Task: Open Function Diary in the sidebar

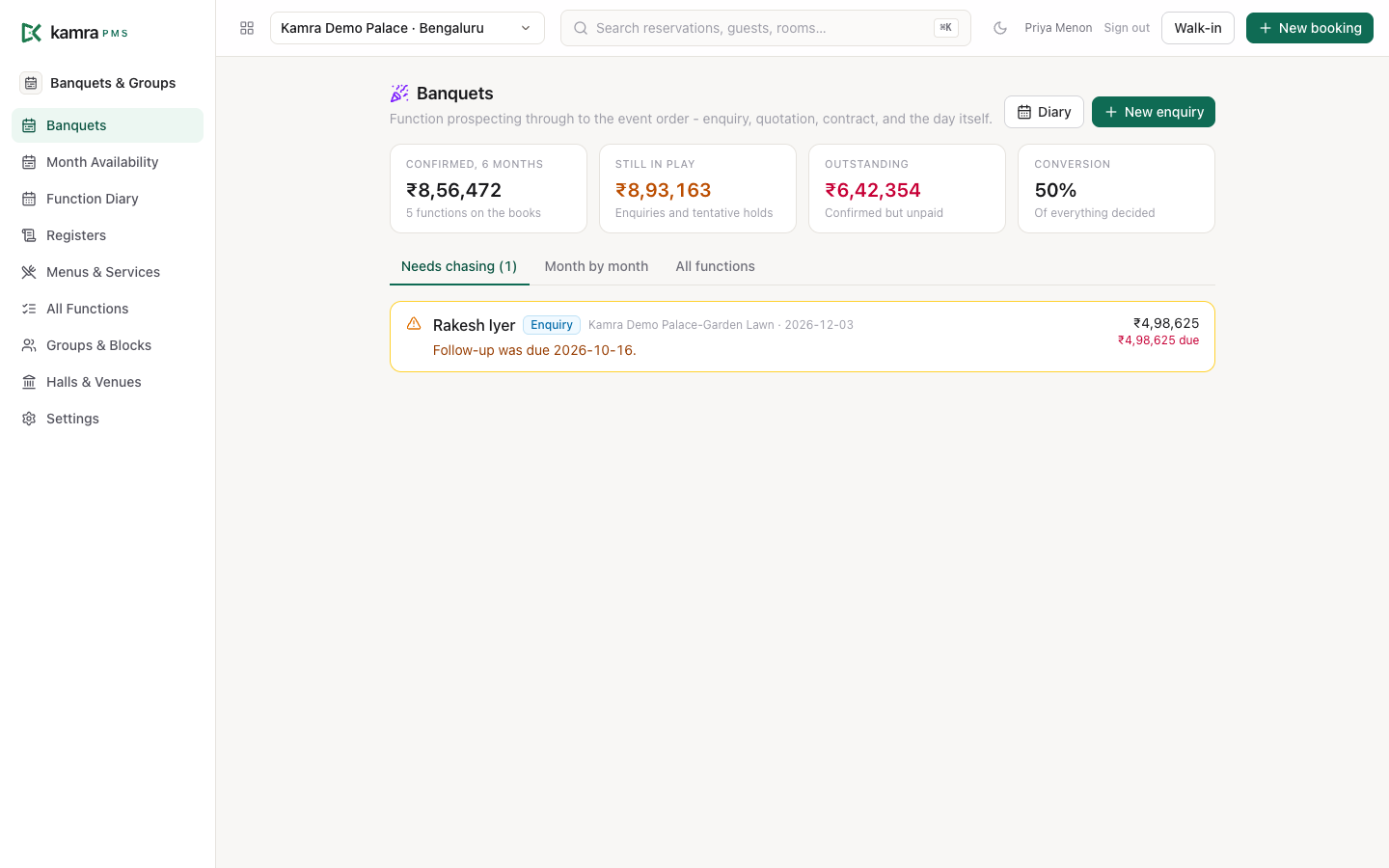Action: point(107,199)
